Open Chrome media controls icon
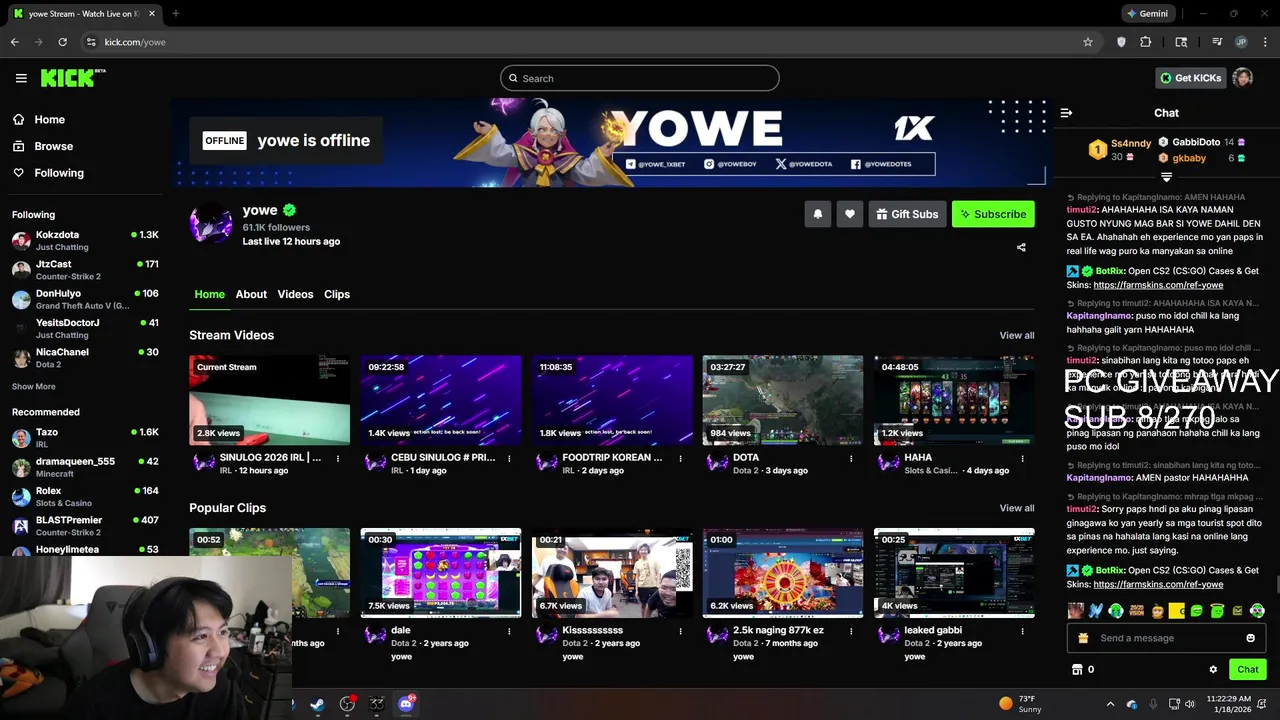The width and height of the screenshot is (1280, 720). 1217,42
